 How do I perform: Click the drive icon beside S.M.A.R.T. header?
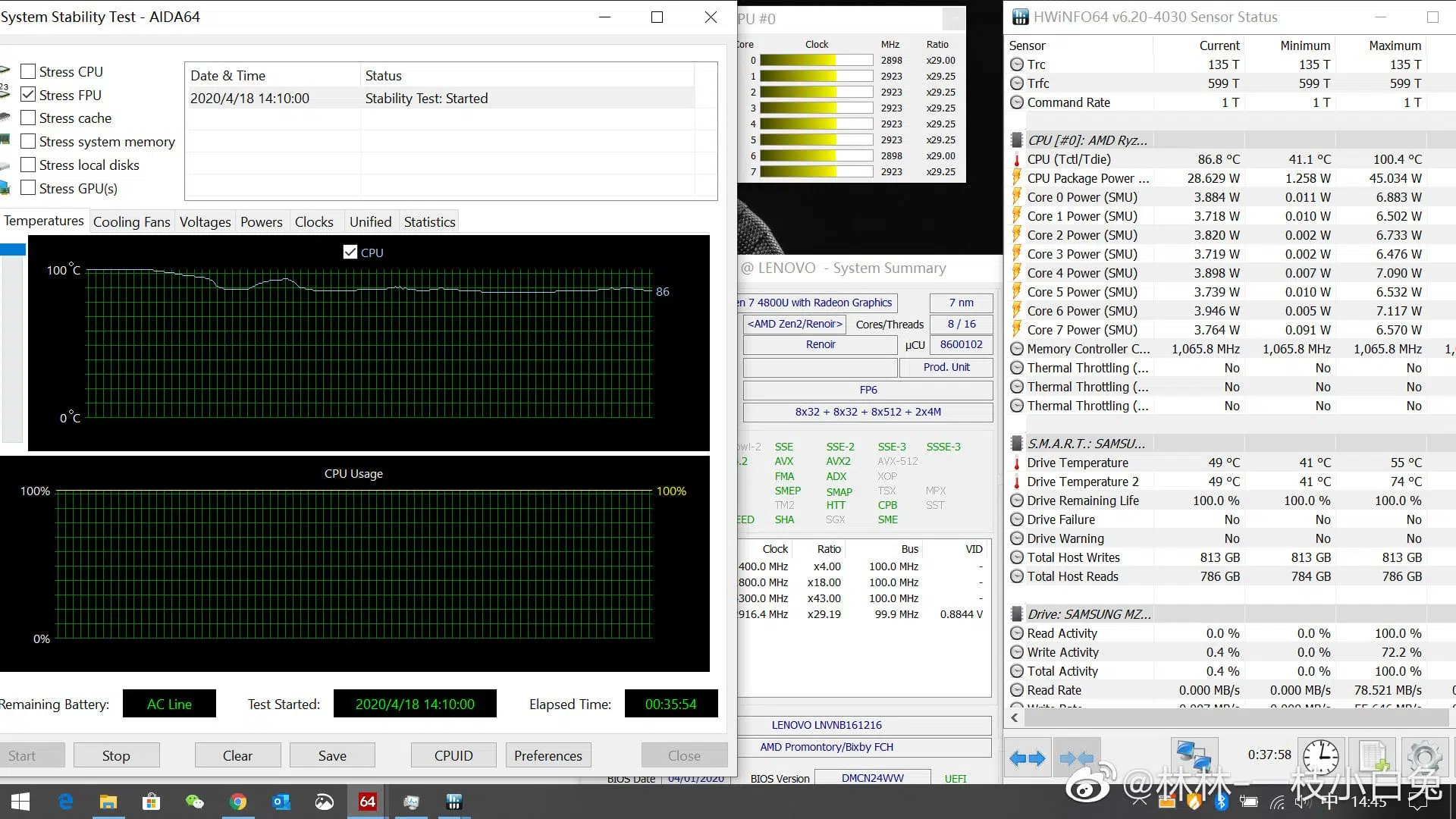(1017, 444)
